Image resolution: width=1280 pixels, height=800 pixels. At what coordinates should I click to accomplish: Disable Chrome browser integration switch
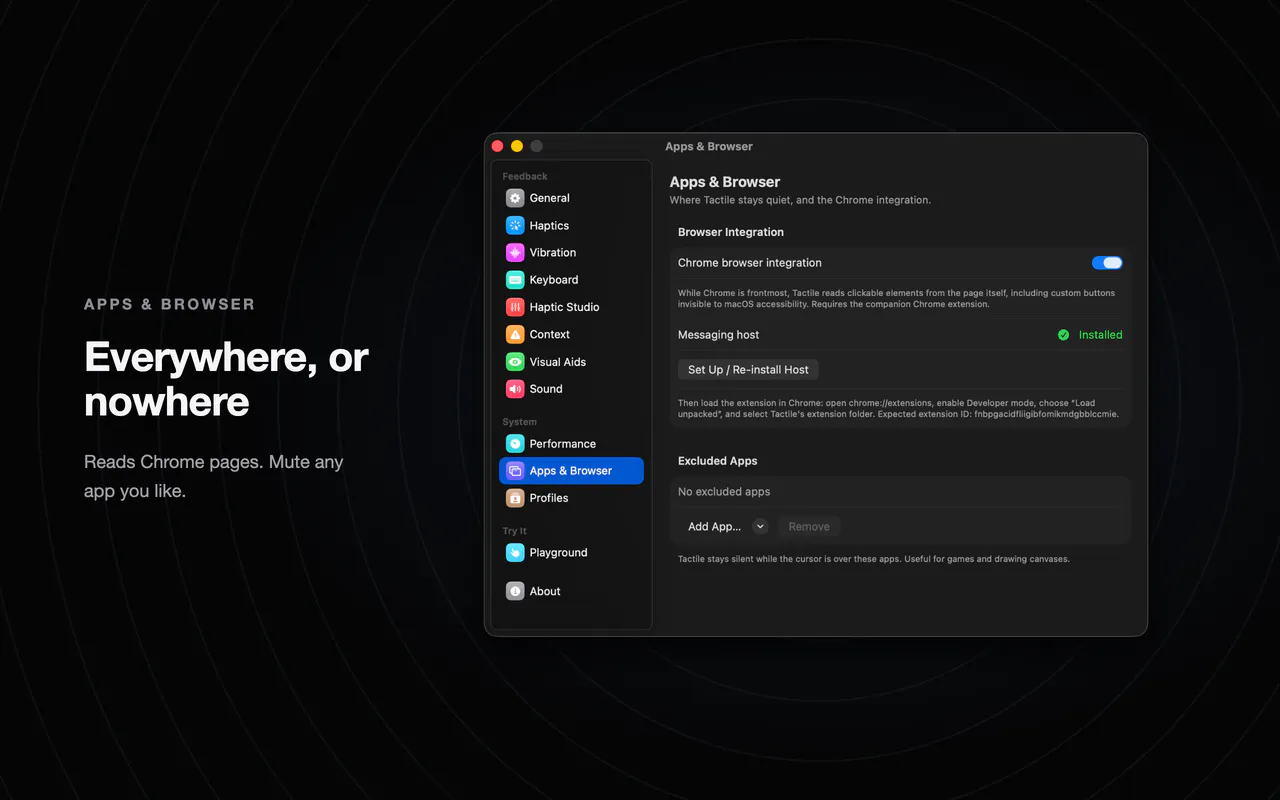pos(1107,263)
